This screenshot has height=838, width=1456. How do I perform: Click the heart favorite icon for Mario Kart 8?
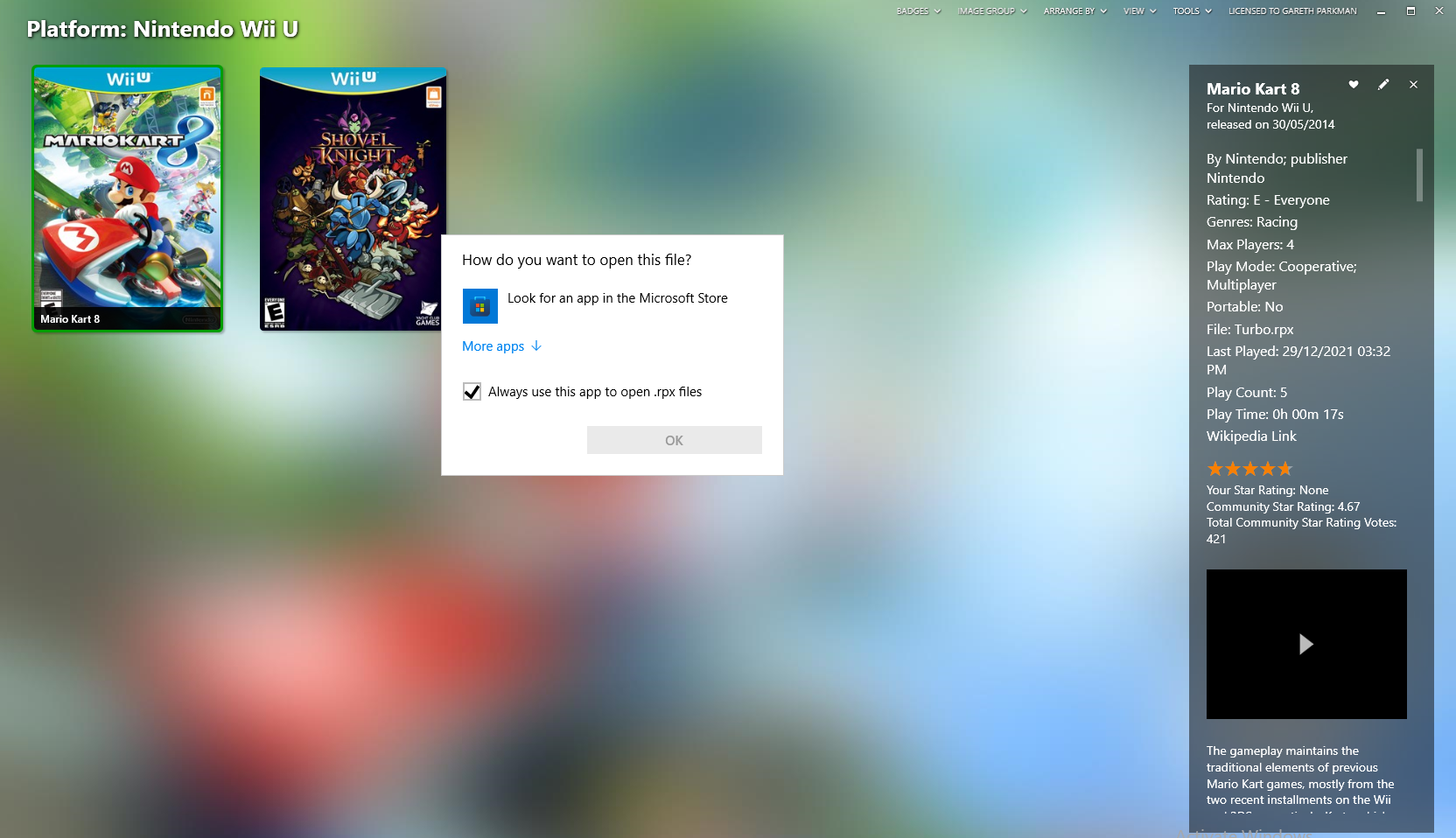pos(1354,85)
